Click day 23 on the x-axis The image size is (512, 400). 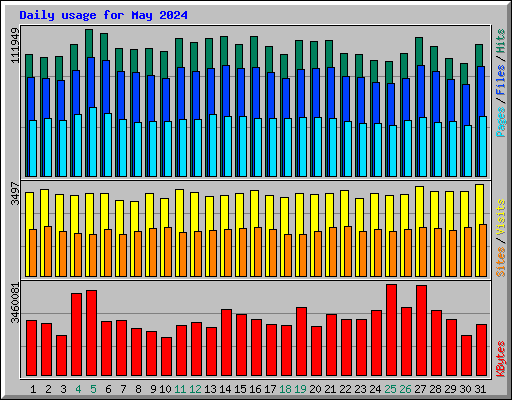[360, 389]
